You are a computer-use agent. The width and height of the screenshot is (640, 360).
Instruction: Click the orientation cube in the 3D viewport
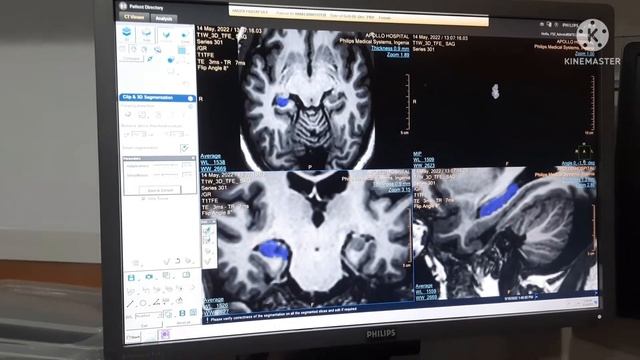584,151
